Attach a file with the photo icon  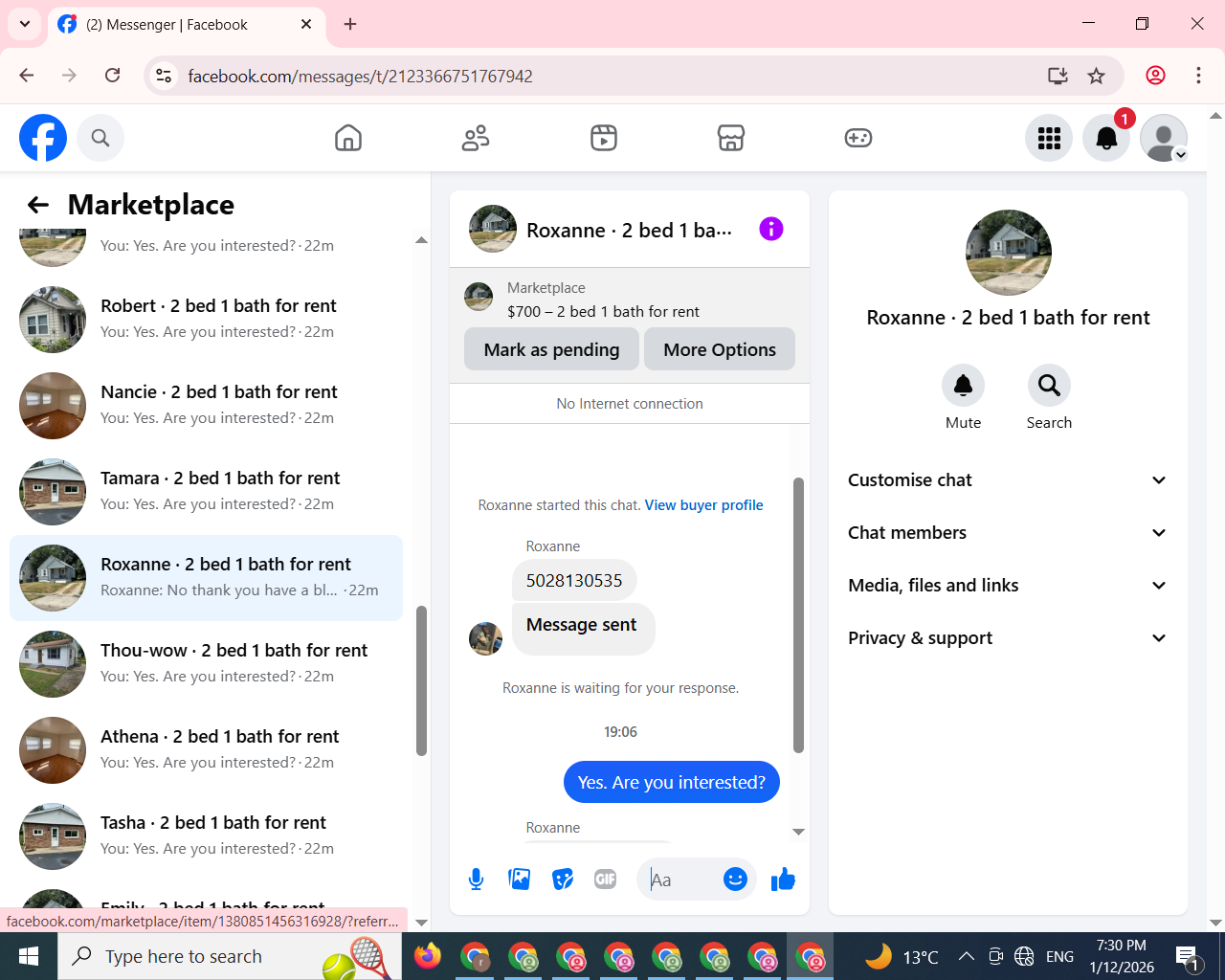coord(520,879)
